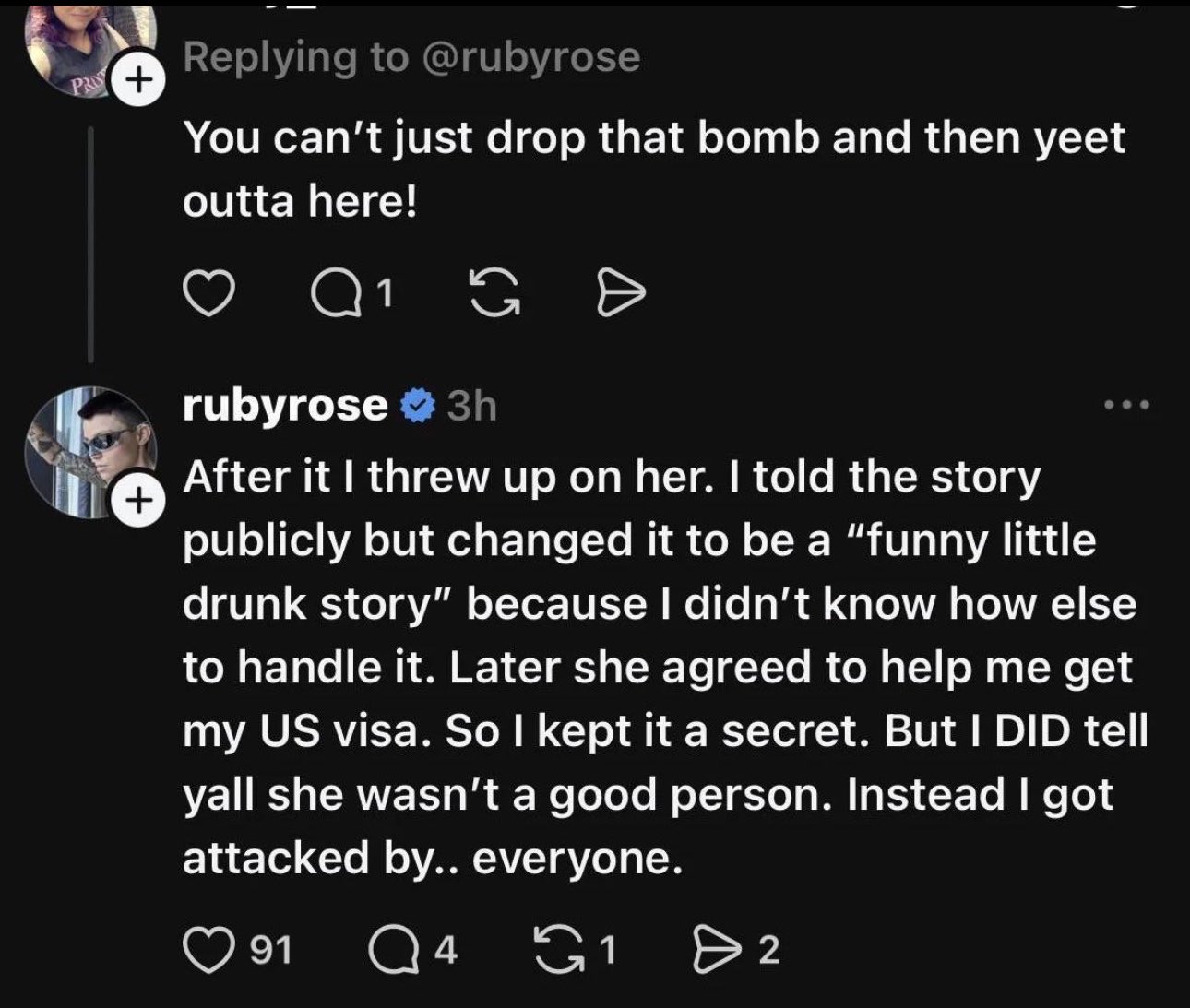1190x1008 pixels.
Task: Click rubyrose's blue verified badge
Action: 417,405
